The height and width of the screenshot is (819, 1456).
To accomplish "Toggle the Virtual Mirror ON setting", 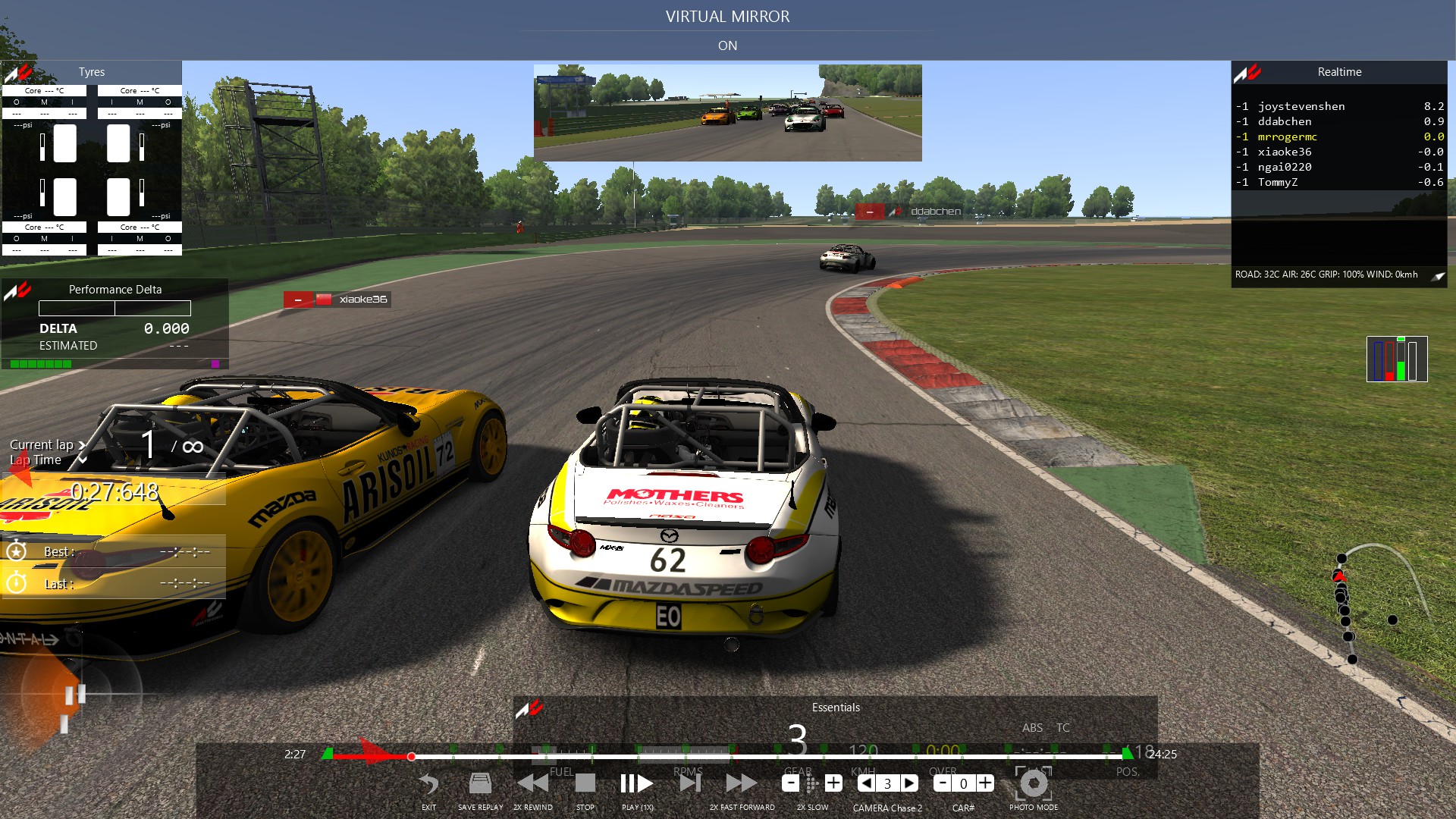I will [x=727, y=45].
